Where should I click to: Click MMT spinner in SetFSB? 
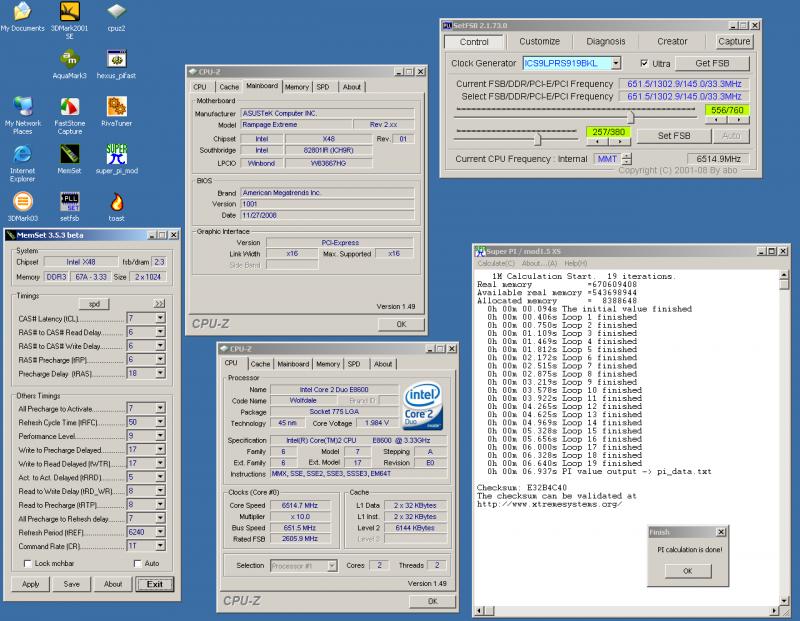pyautogui.click(x=627, y=159)
